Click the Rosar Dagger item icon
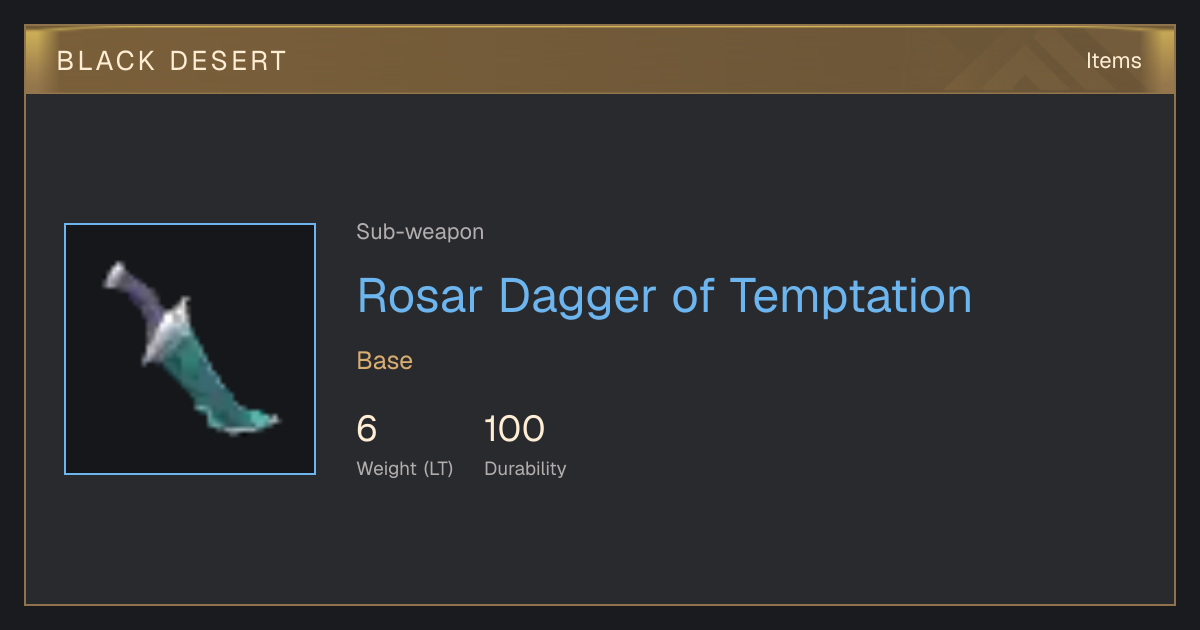This screenshot has width=1200, height=630. tap(190, 349)
